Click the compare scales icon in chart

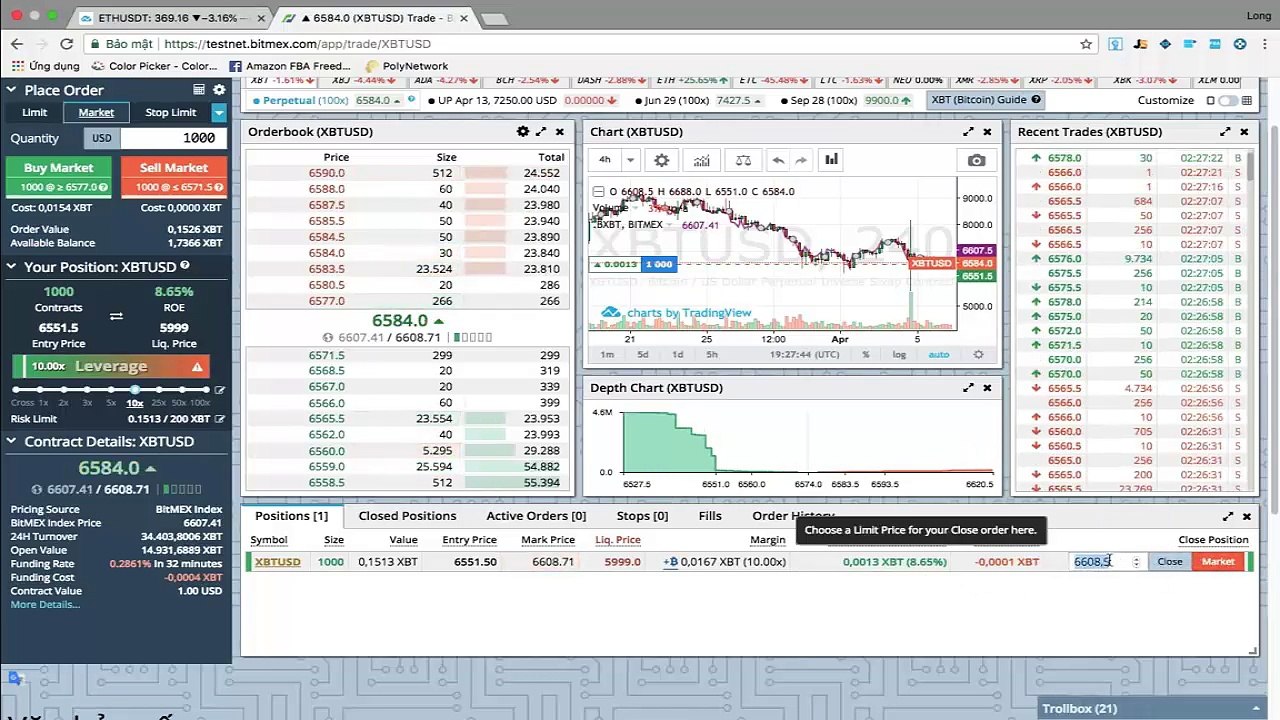click(743, 160)
